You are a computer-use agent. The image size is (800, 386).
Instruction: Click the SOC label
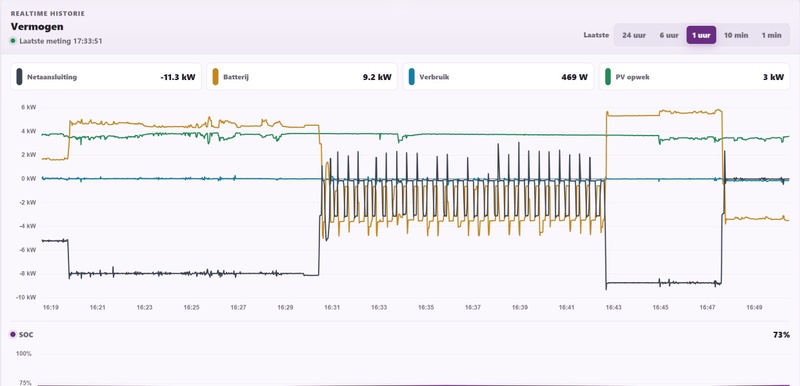click(x=26, y=334)
